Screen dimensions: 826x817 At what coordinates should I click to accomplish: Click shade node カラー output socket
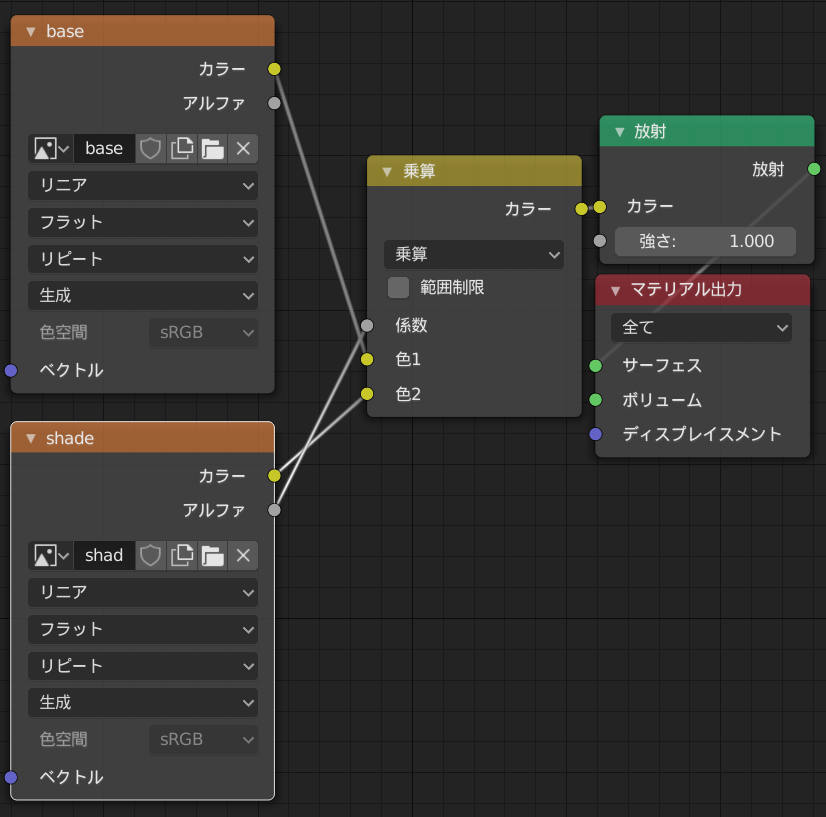point(274,476)
